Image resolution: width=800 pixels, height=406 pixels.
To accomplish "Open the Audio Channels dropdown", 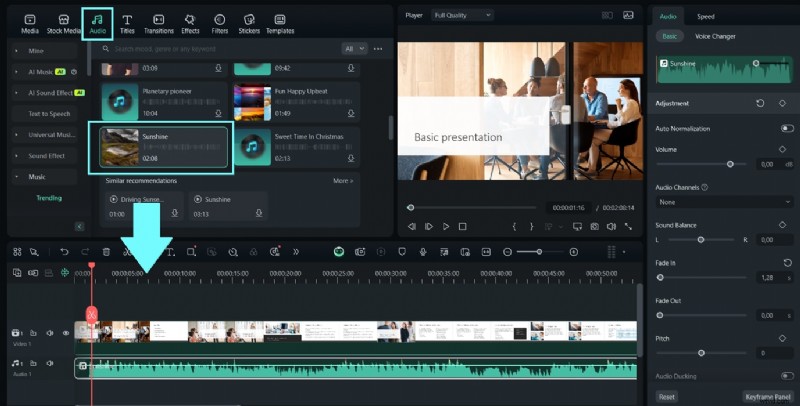I will [x=724, y=202].
